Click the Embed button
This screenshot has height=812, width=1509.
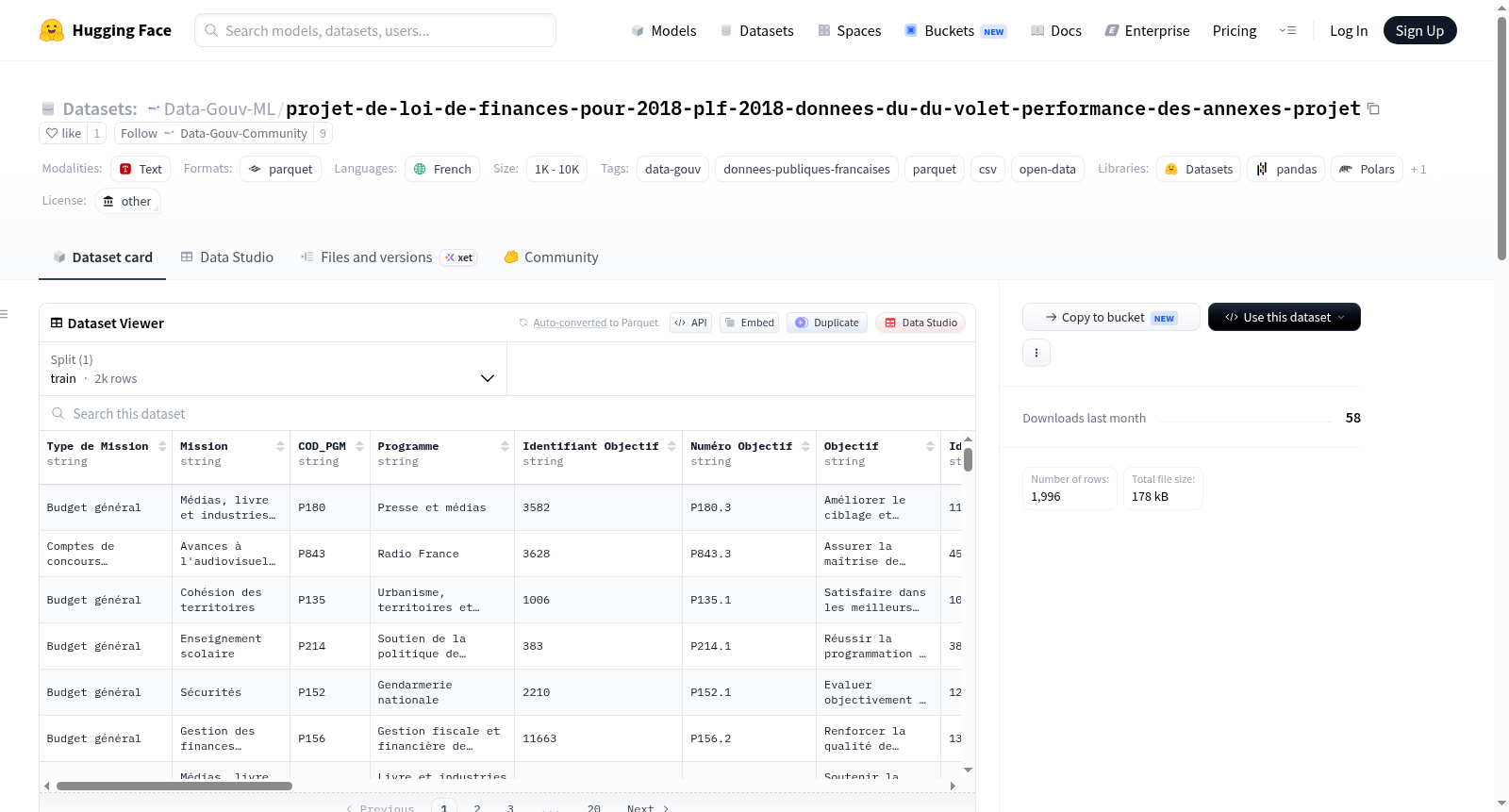click(x=749, y=323)
